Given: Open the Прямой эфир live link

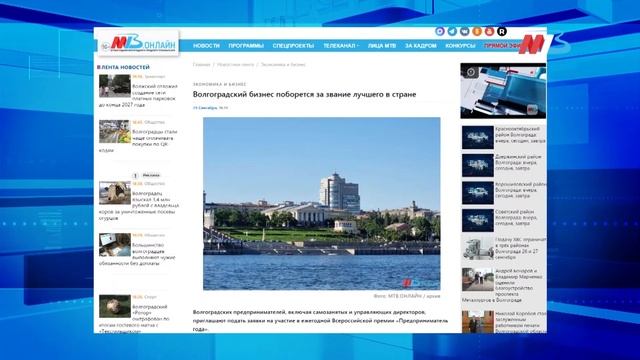Looking at the screenshot, I should pos(502,46).
